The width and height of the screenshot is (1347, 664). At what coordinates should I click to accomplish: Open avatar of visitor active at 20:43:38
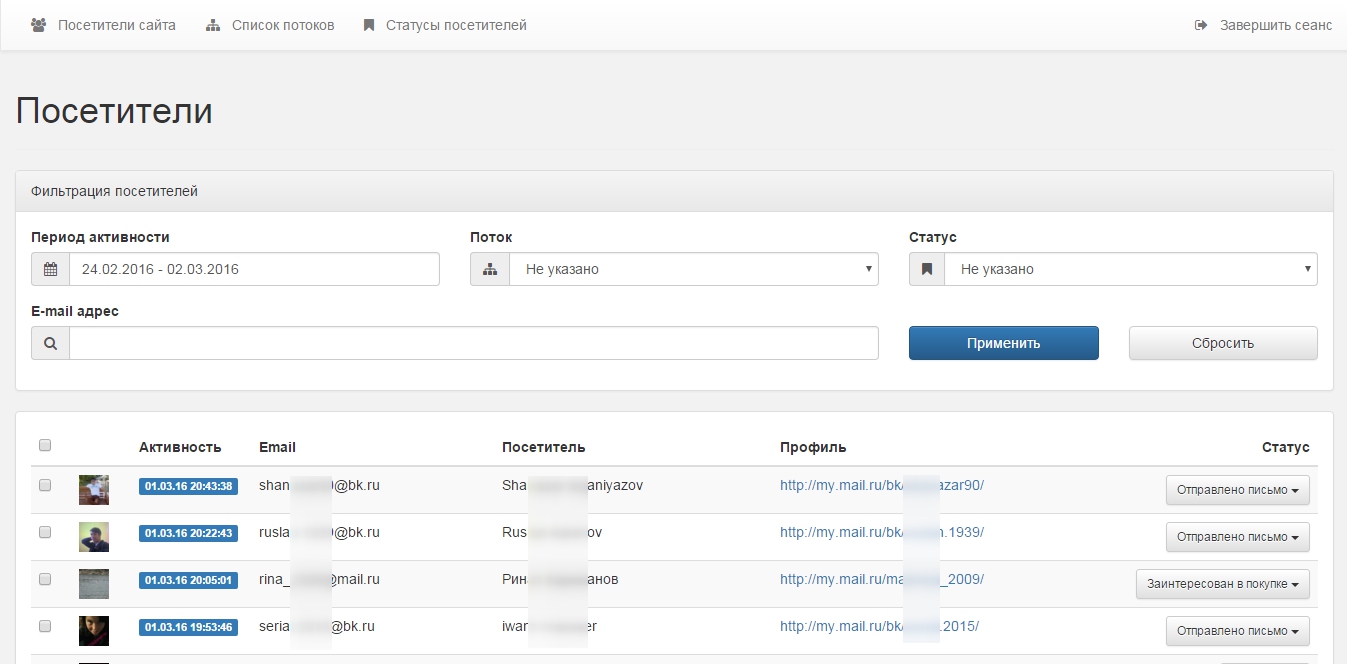coord(94,490)
